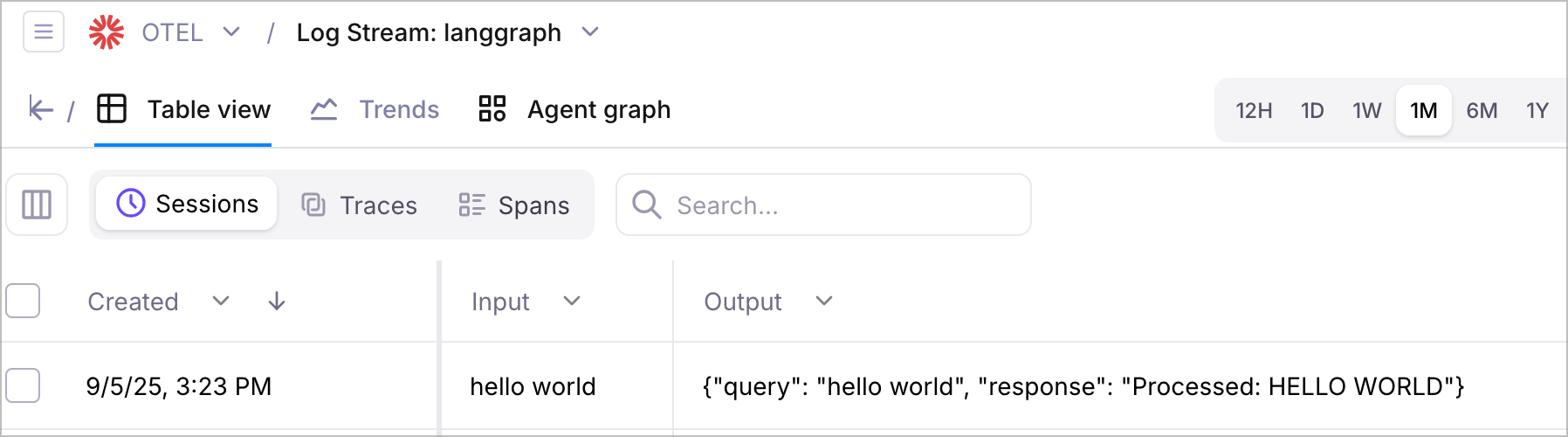The height and width of the screenshot is (437, 1568).
Task: Click the back arrow icon
Action: 40,109
